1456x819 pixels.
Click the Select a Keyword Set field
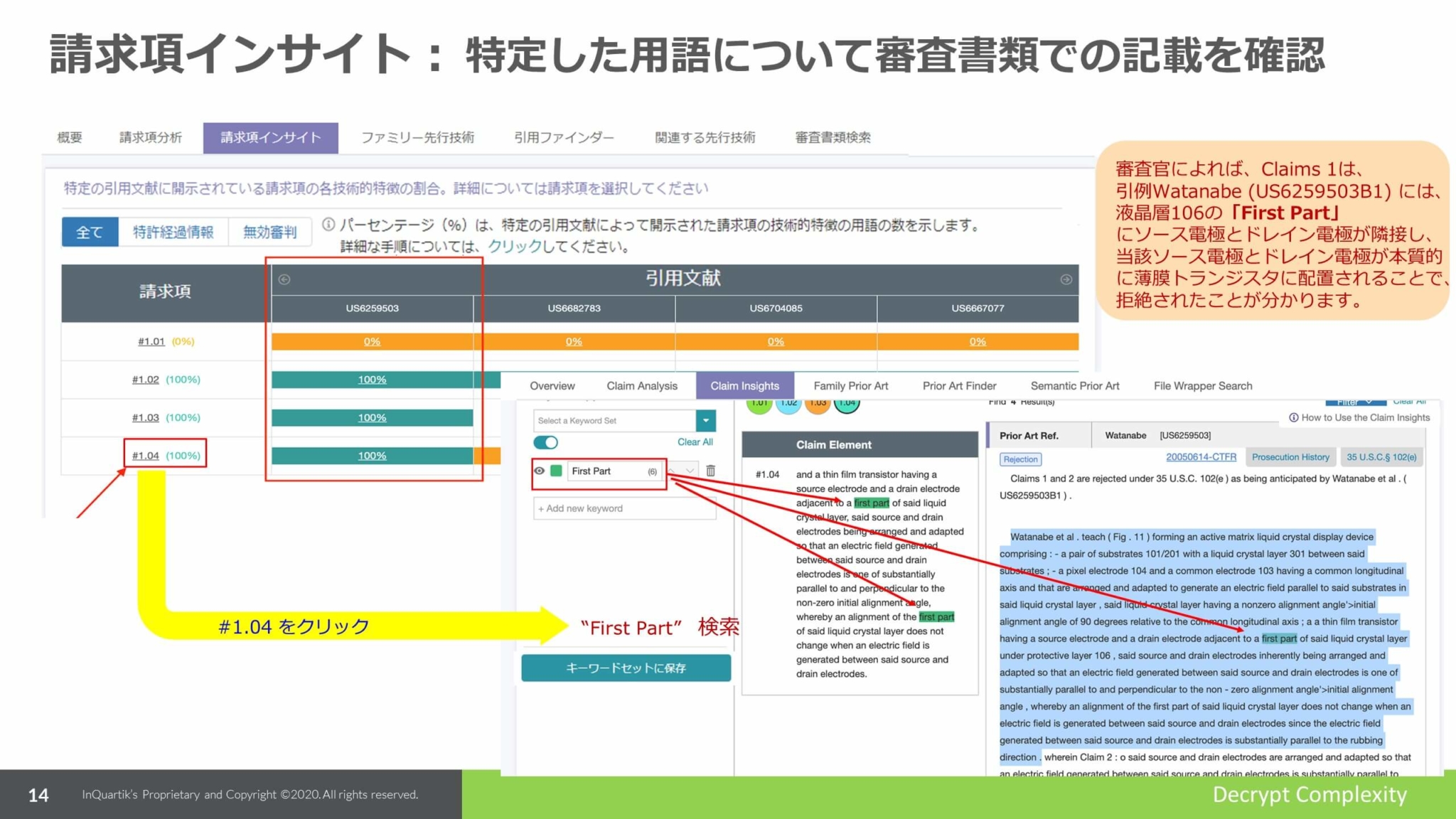click(x=615, y=421)
